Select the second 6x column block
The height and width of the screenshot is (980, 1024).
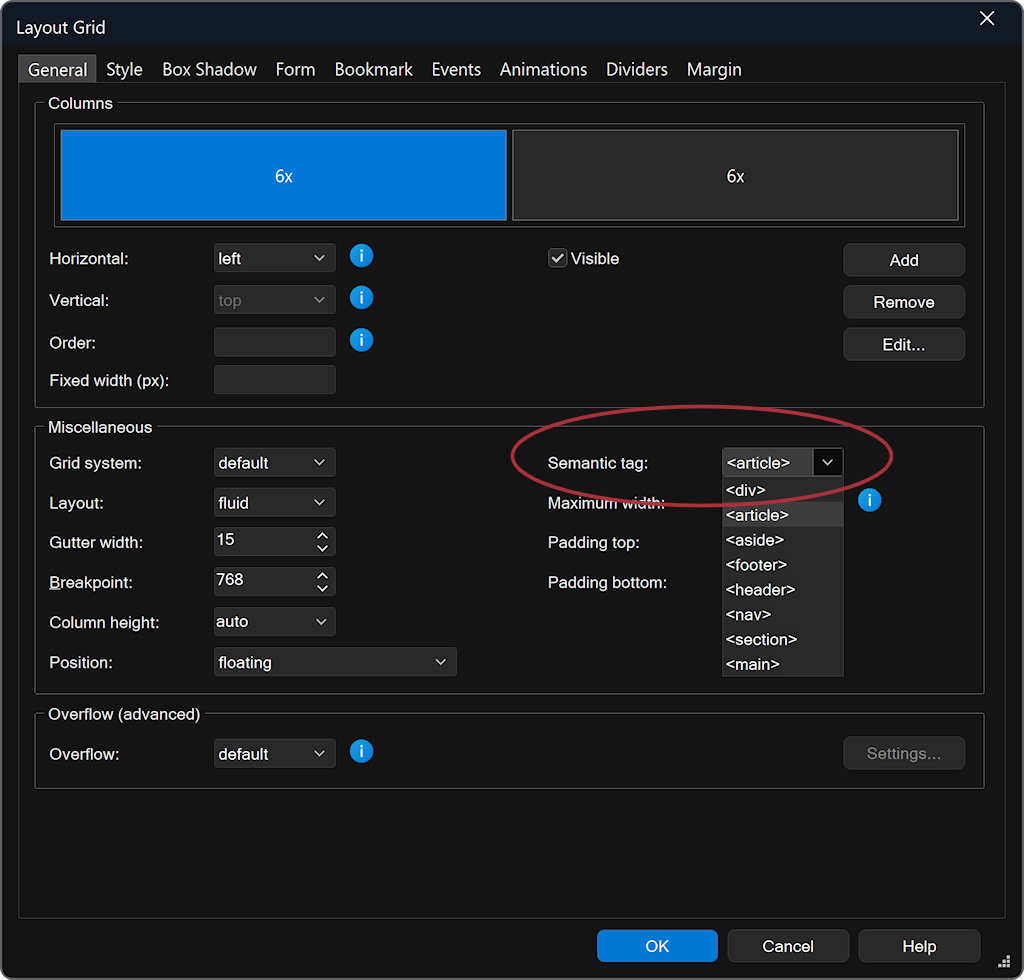click(x=735, y=176)
